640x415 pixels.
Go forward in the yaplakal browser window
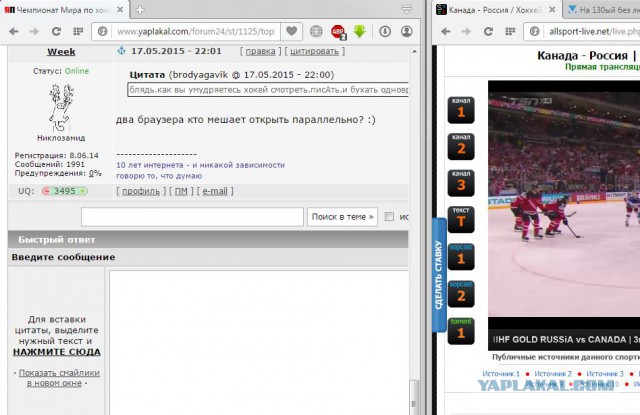click(35, 31)
